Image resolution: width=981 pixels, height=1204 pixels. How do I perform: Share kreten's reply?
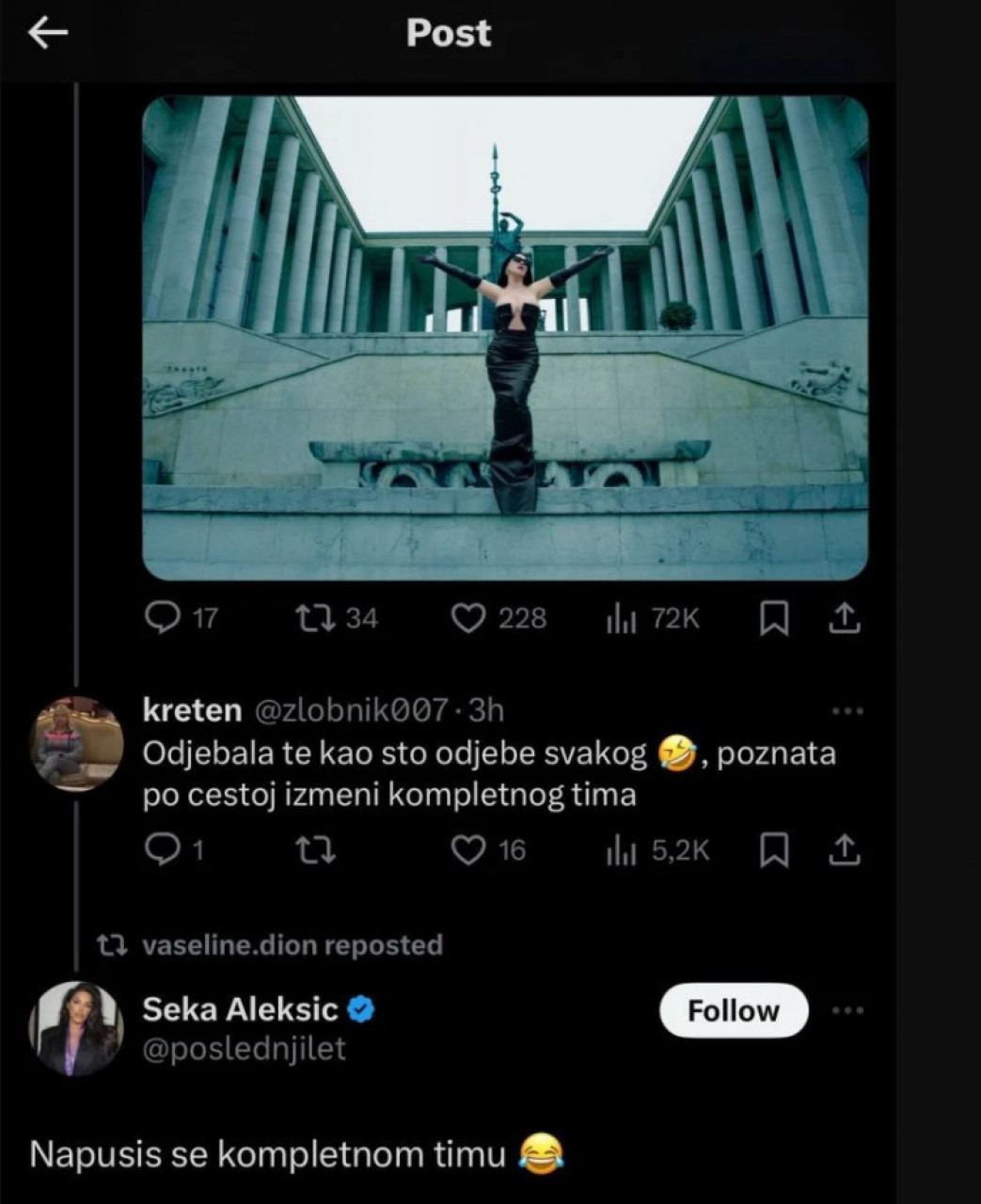click(845, 850)
